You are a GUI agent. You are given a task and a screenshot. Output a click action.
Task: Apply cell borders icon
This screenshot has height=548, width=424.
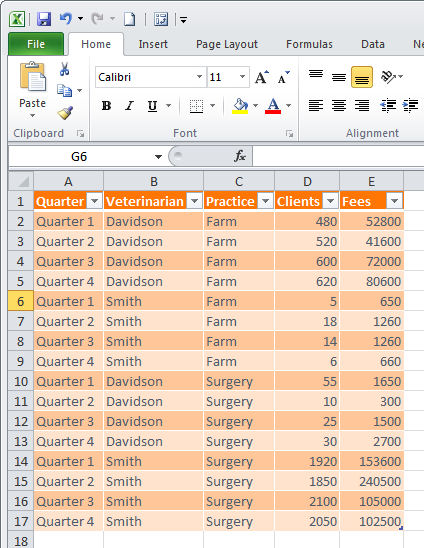click(x=196, y=106)
